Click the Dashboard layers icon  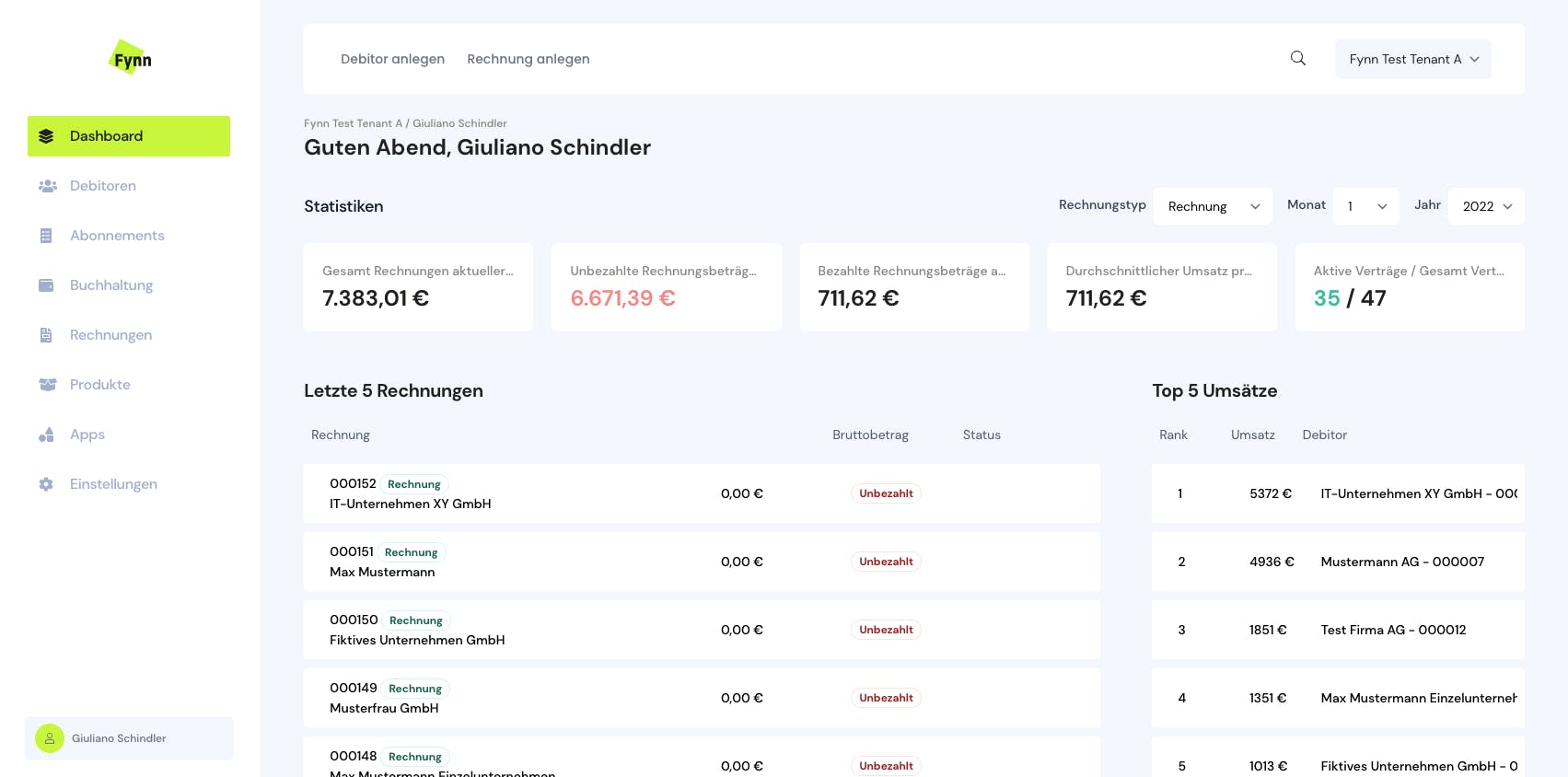coord(46,136)
